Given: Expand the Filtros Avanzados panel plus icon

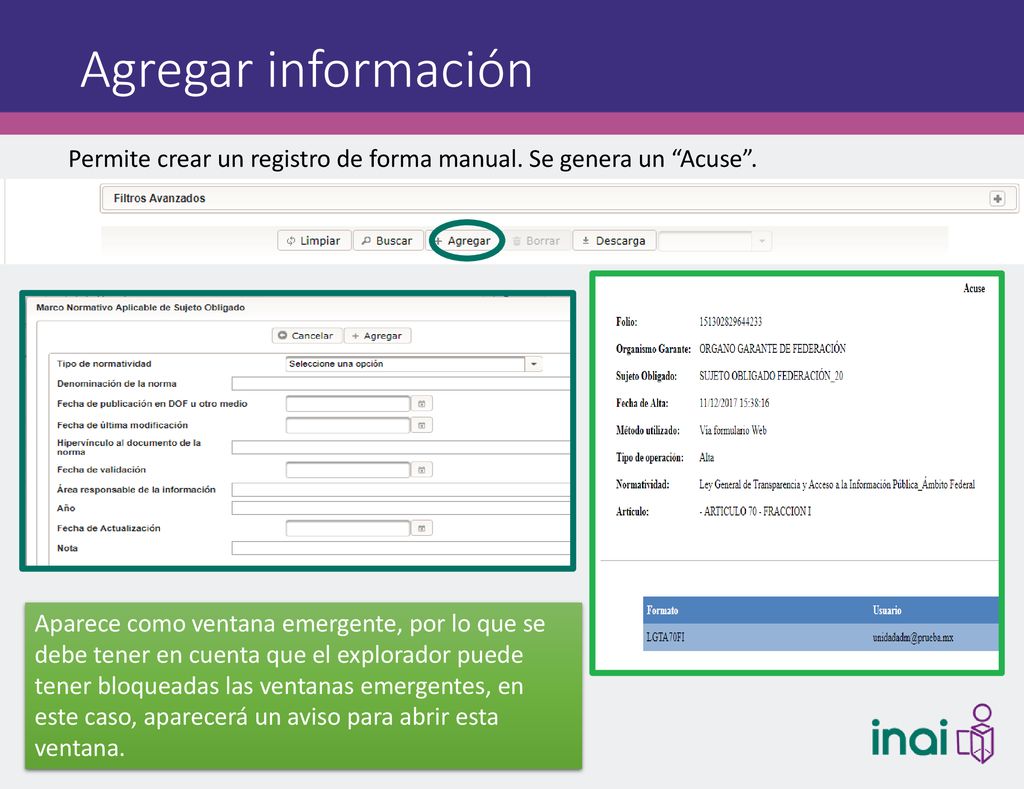Looking at the screenshot, I should (x=997, y=199).
